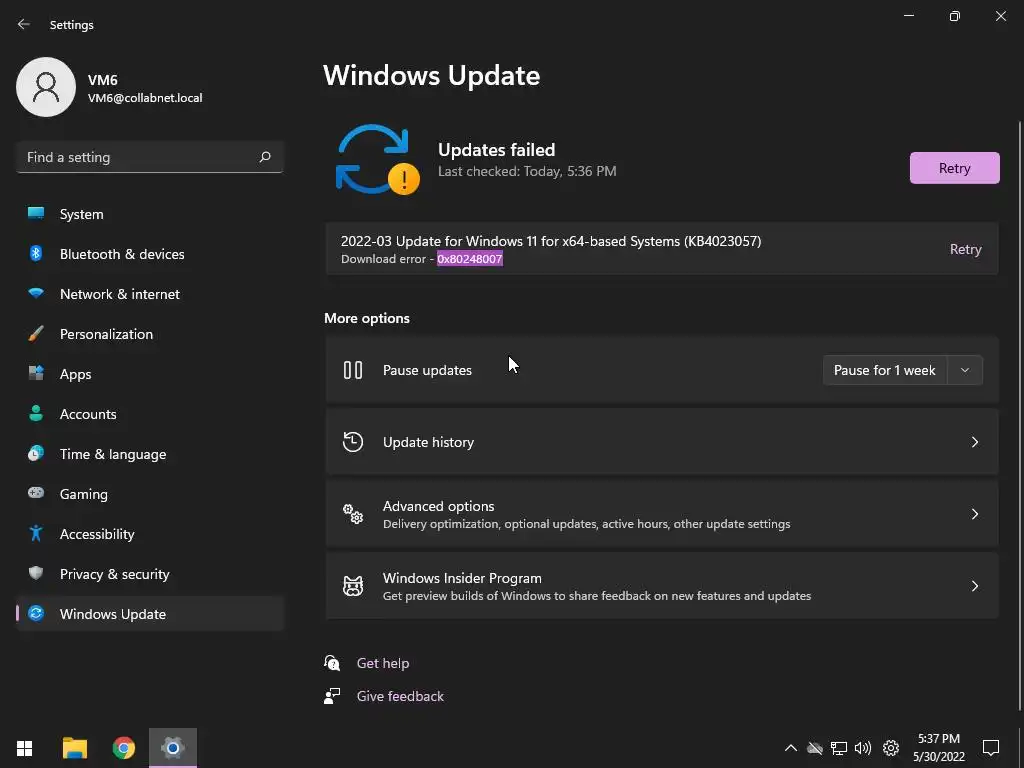Viewport: 1024px width, 768px height.
Task: Click the Time & language globe-clock icon
Action: point(36,453)
